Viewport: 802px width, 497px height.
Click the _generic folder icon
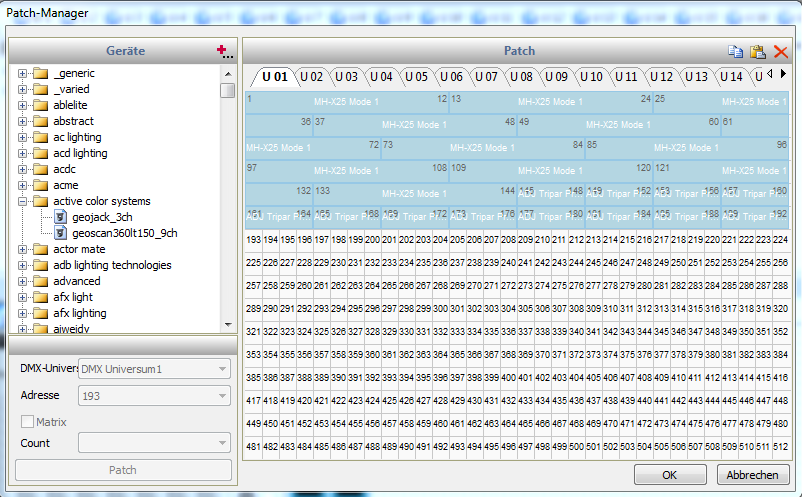click(x=40, y=74)
